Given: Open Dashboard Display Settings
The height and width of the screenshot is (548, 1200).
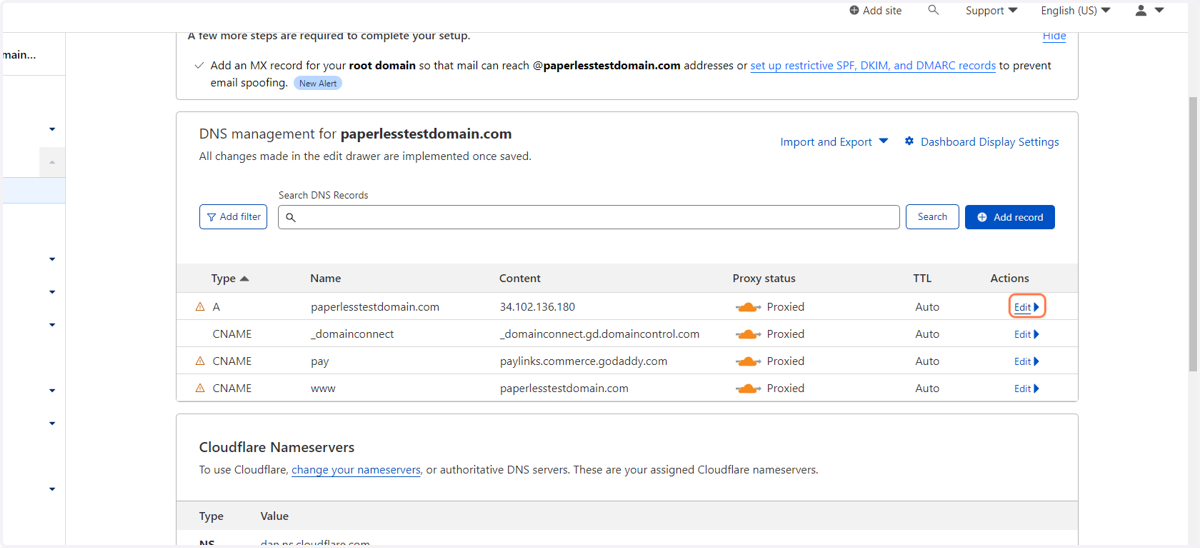Looking at the screenshot, I should tap(981, 142).
